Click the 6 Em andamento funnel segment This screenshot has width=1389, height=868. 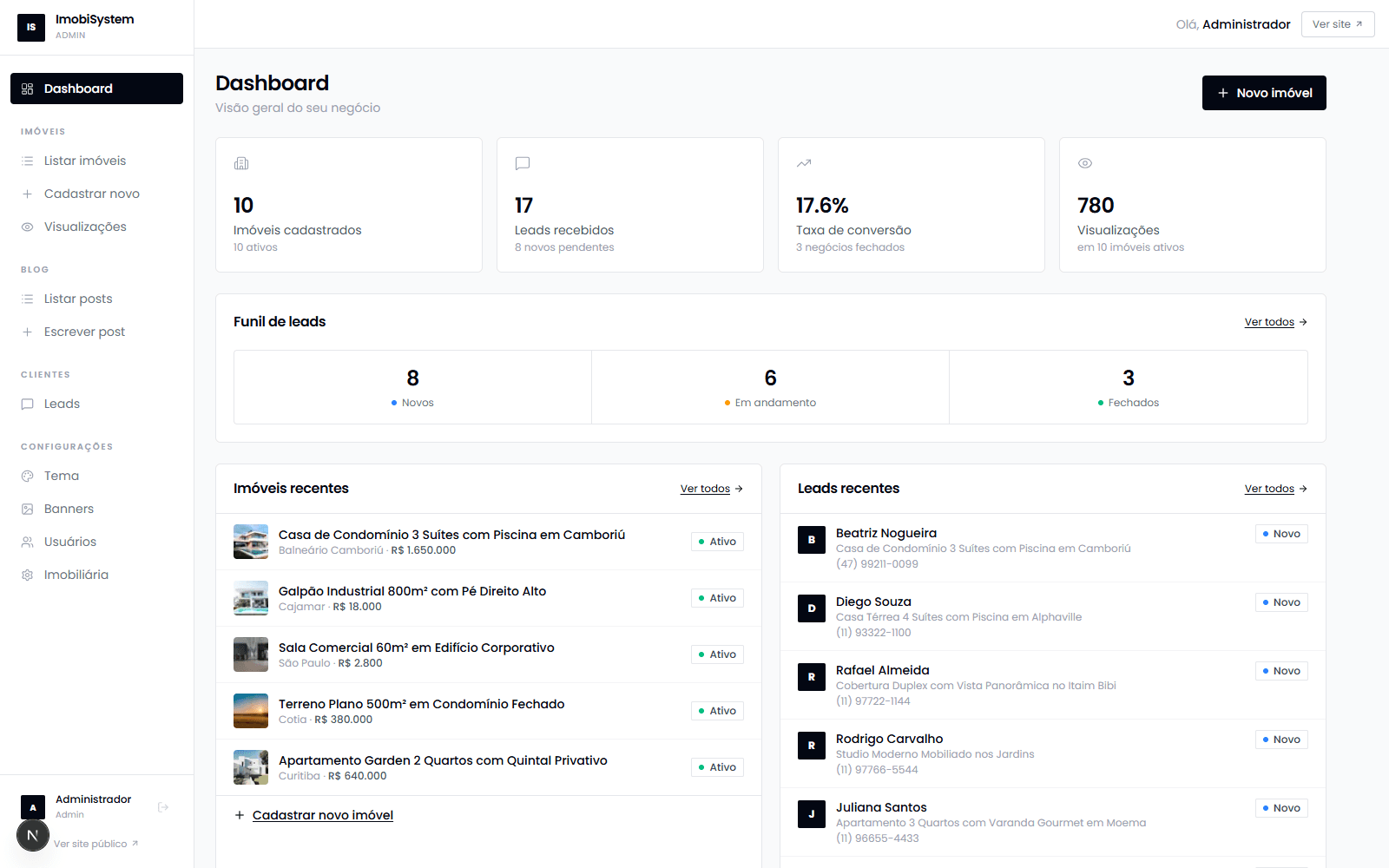click(x=771, y=387)
